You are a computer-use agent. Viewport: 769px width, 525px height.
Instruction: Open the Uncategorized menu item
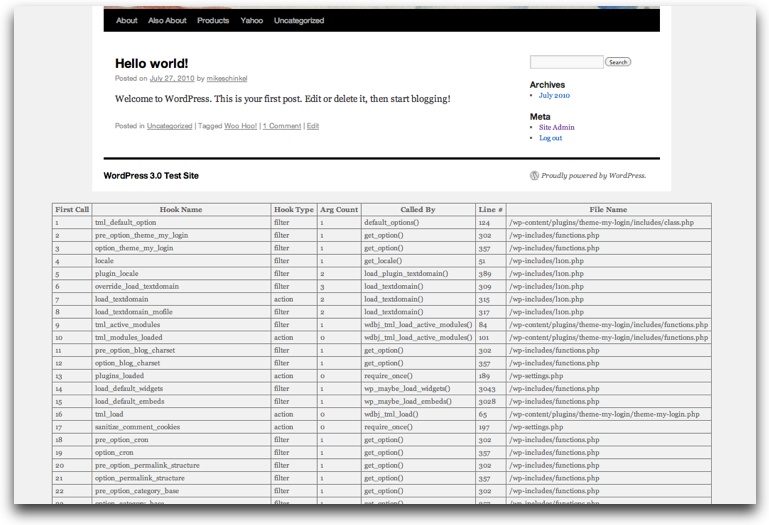299,21
